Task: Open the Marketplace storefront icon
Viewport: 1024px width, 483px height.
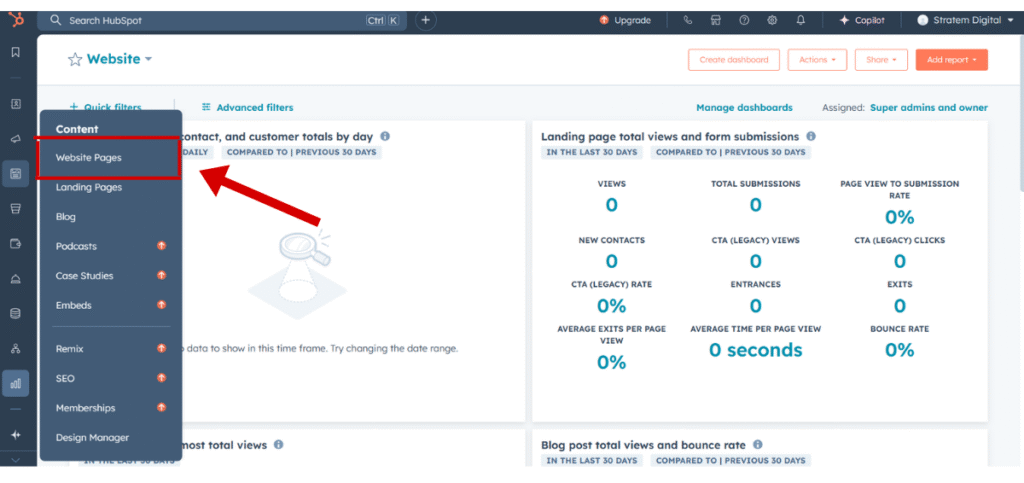Action: 716,20
